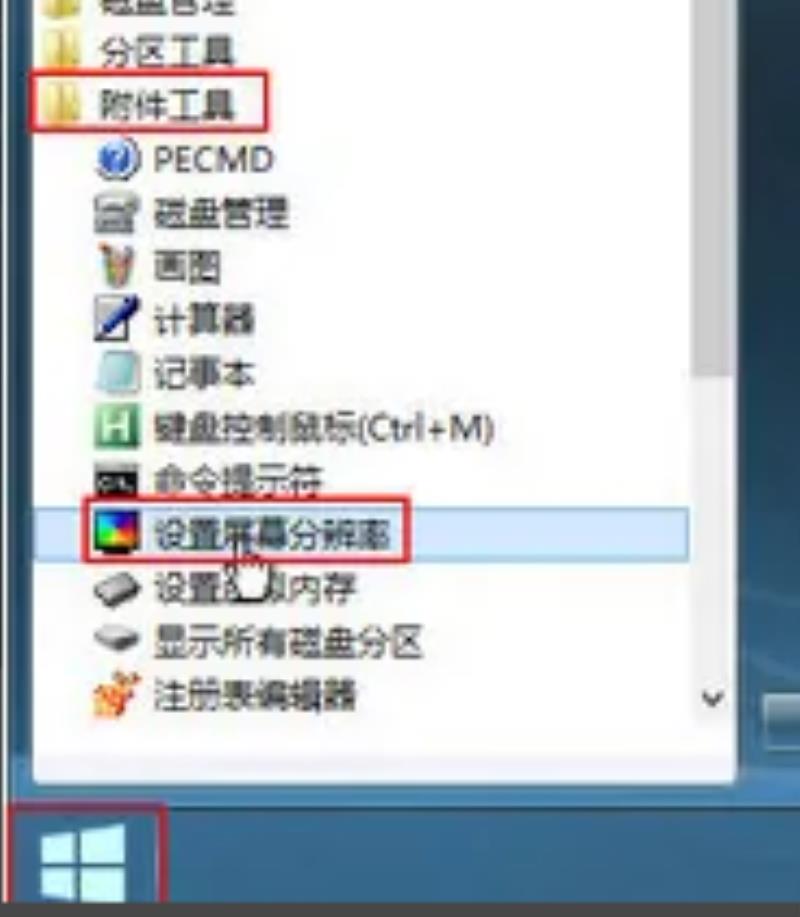Choose 设置屏幕分辨率 text label

(271, 534)
